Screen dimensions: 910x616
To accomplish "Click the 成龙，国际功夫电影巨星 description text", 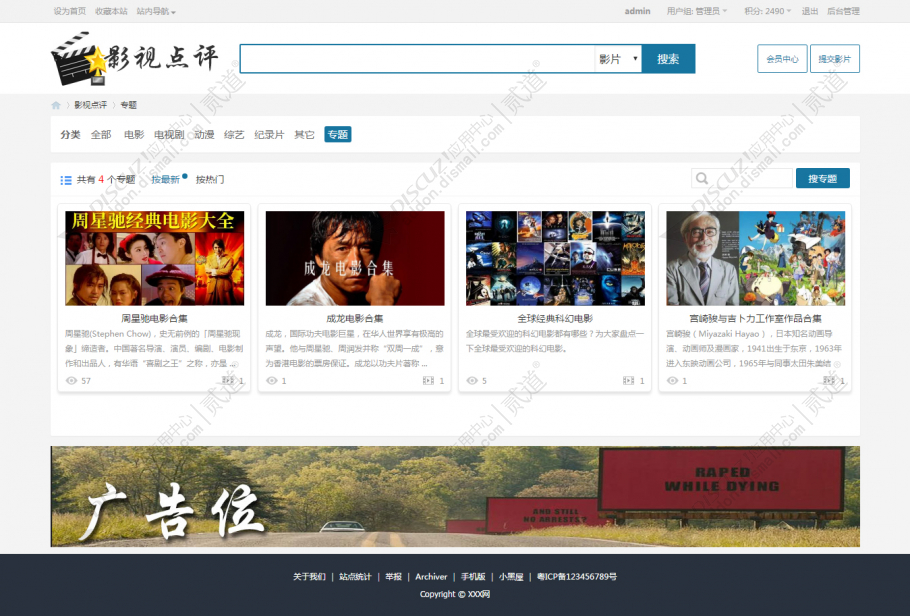I will pos(355,348).
